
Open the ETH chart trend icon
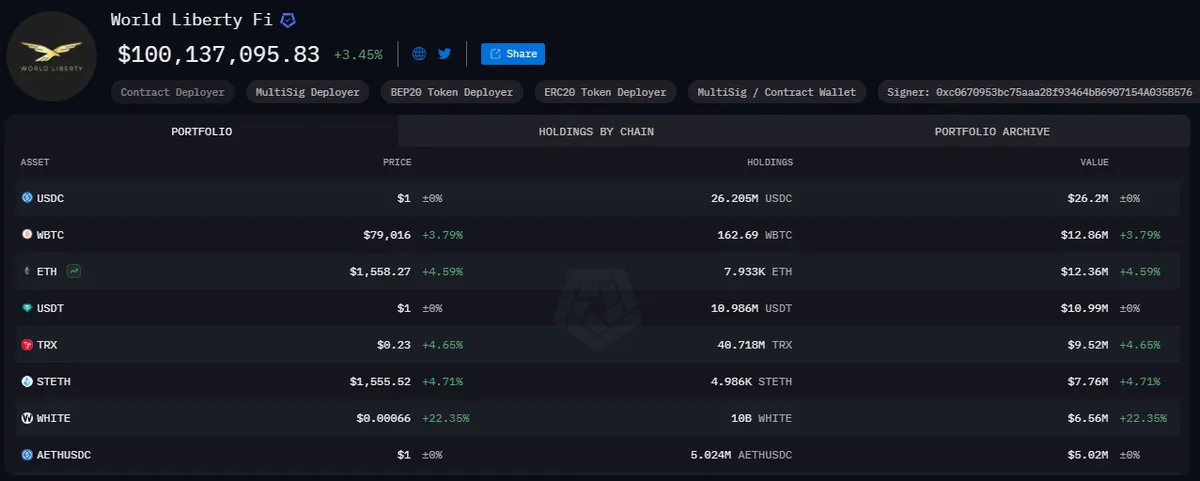pos(75,271)
